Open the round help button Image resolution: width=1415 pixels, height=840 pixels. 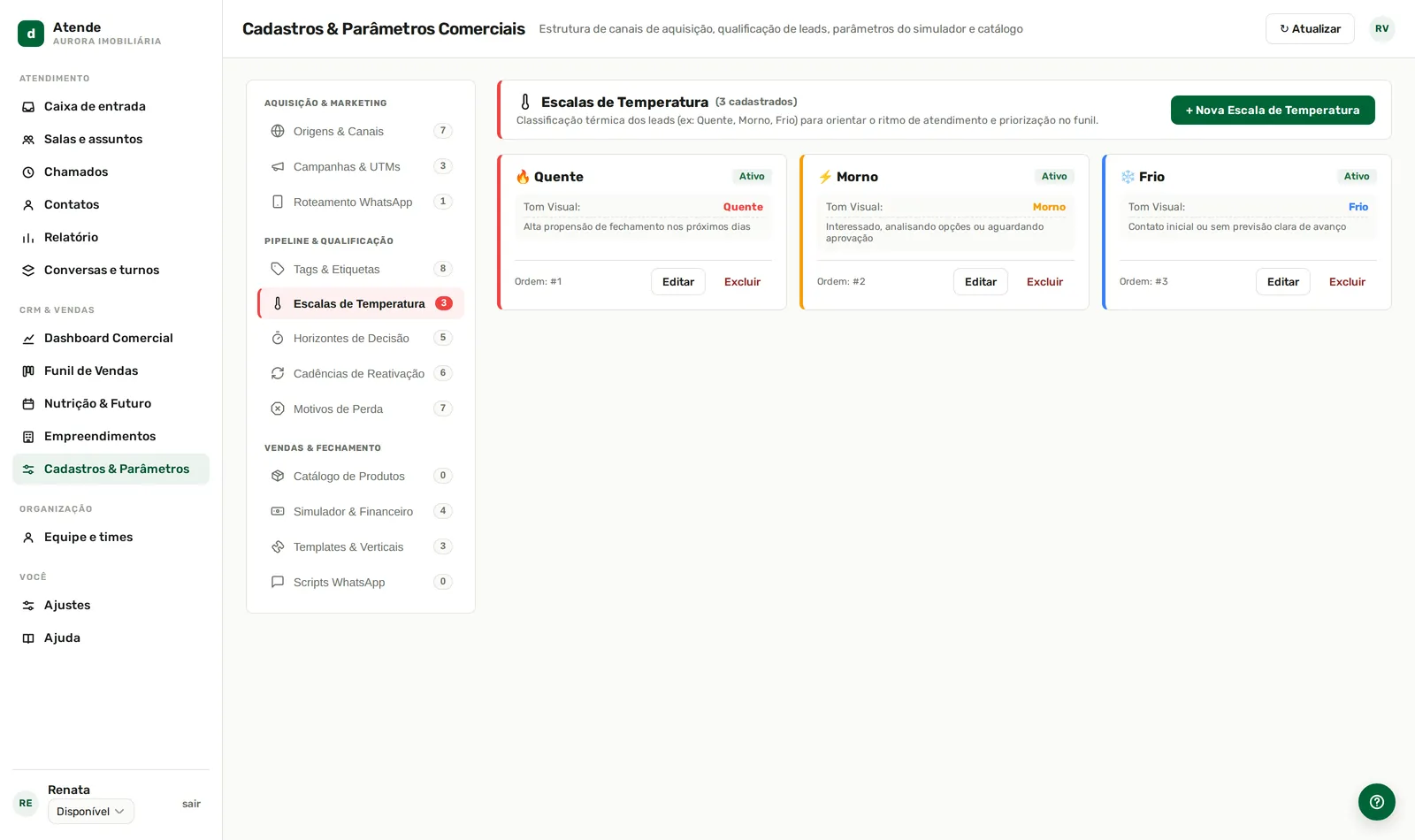point(1377,802)
